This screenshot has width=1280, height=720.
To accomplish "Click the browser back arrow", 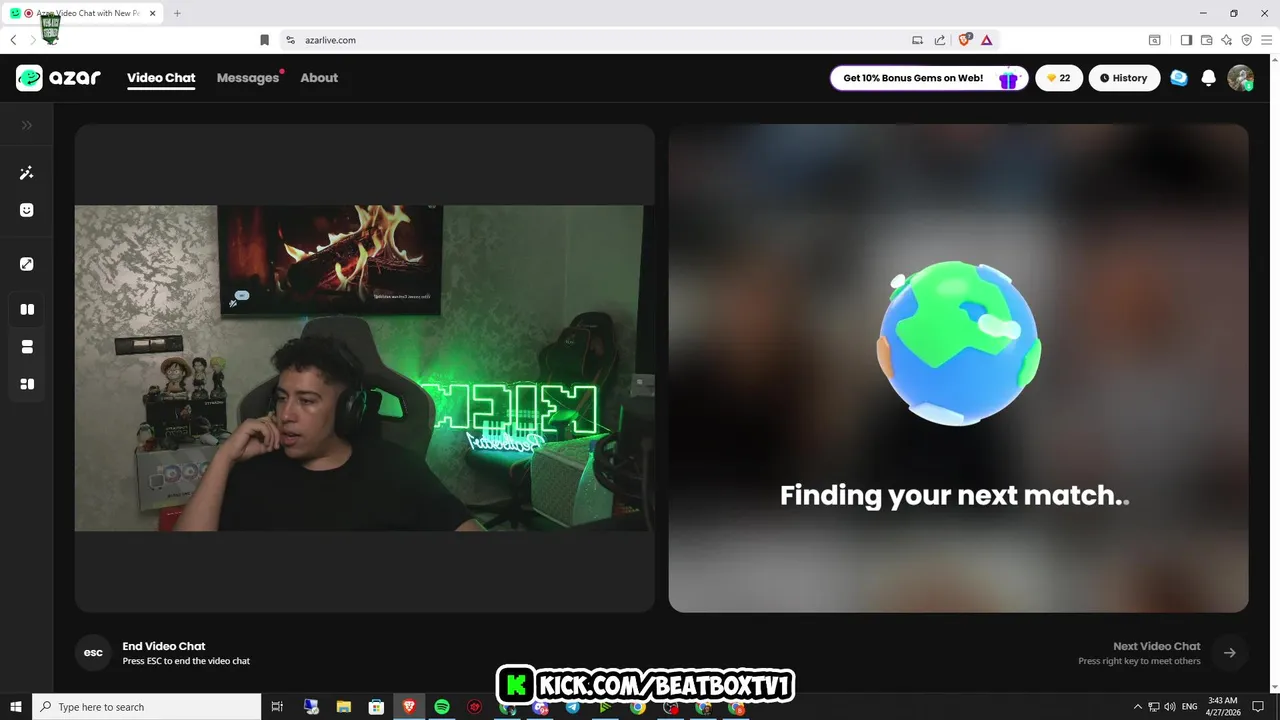I will click(x=13, y=40).
